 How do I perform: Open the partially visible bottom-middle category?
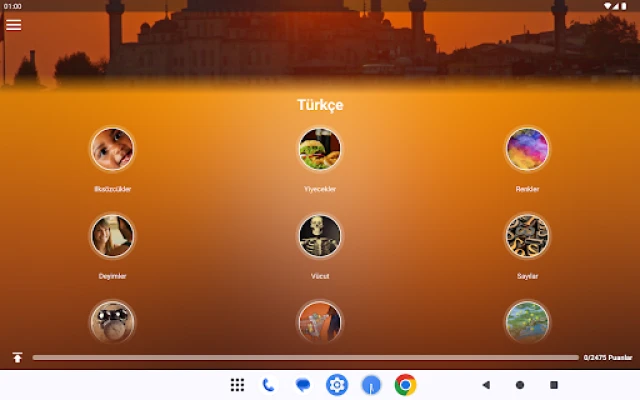coord(320,321)
